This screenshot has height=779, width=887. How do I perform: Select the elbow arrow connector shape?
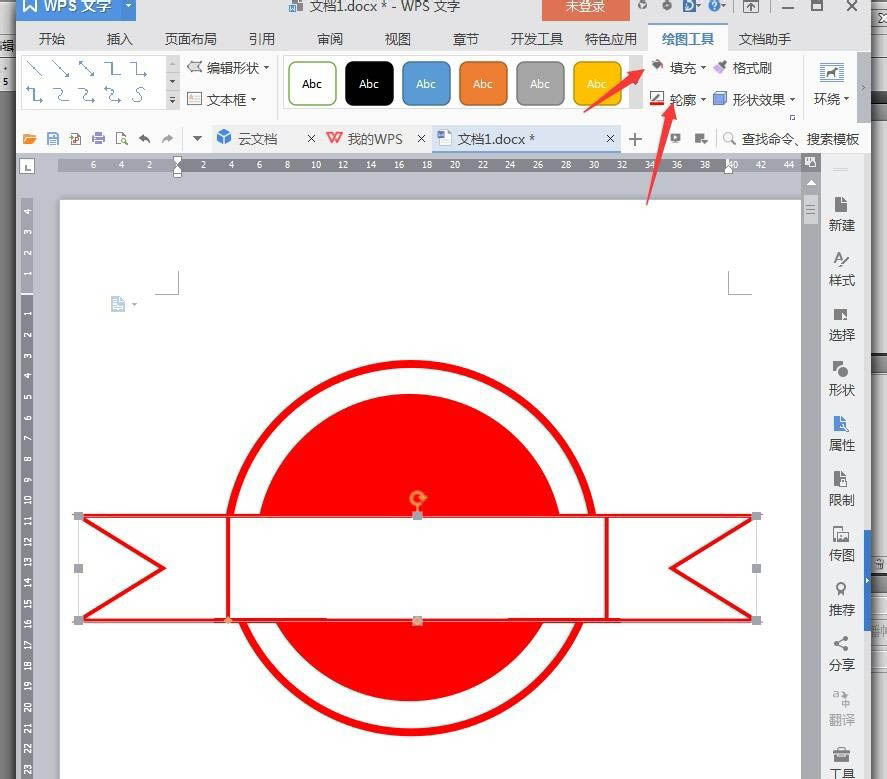pos(139,69)
